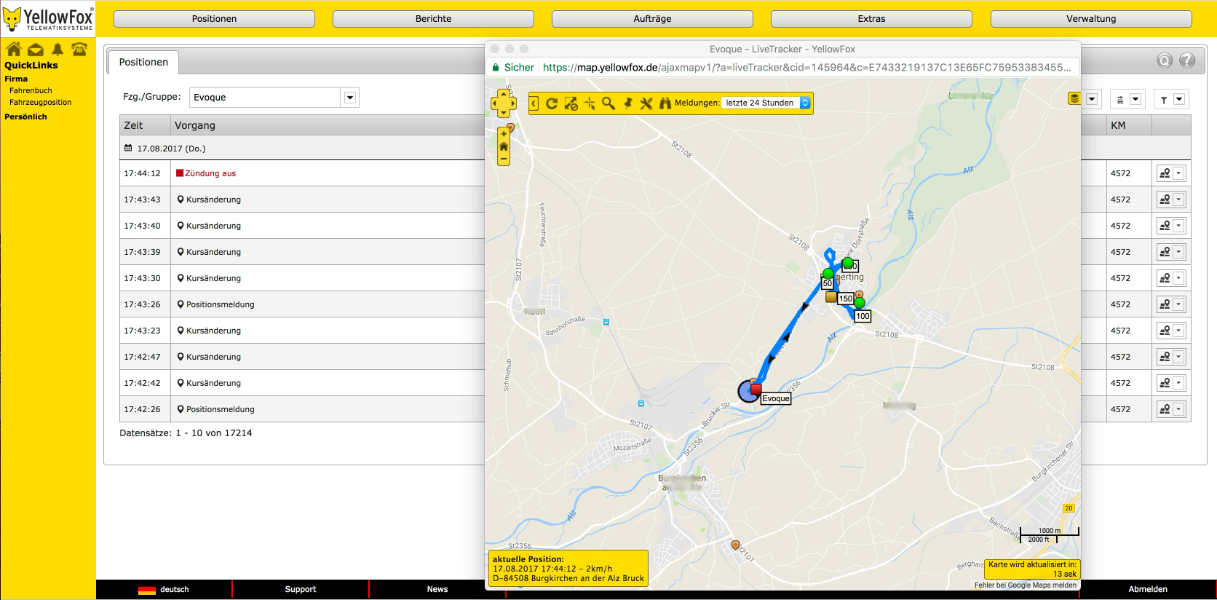Select the magnifier search tool on map
This screenshot has height=600, width=1217.
coord(608,103)
